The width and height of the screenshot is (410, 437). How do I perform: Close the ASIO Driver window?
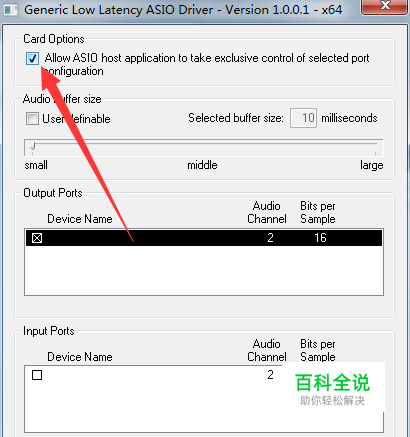(x=385, y=6)
